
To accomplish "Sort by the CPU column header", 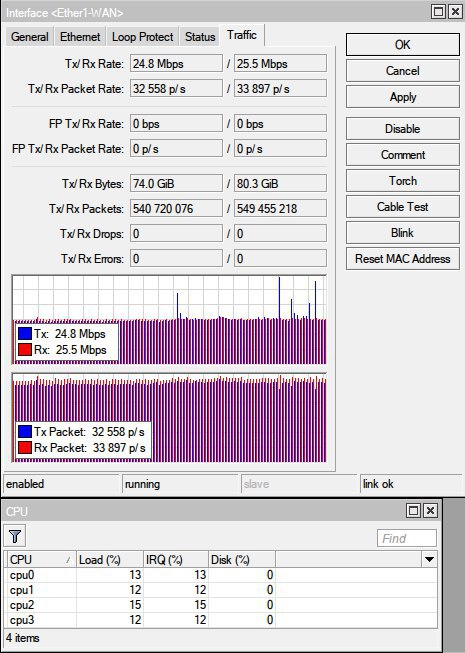I will (40, 559).
